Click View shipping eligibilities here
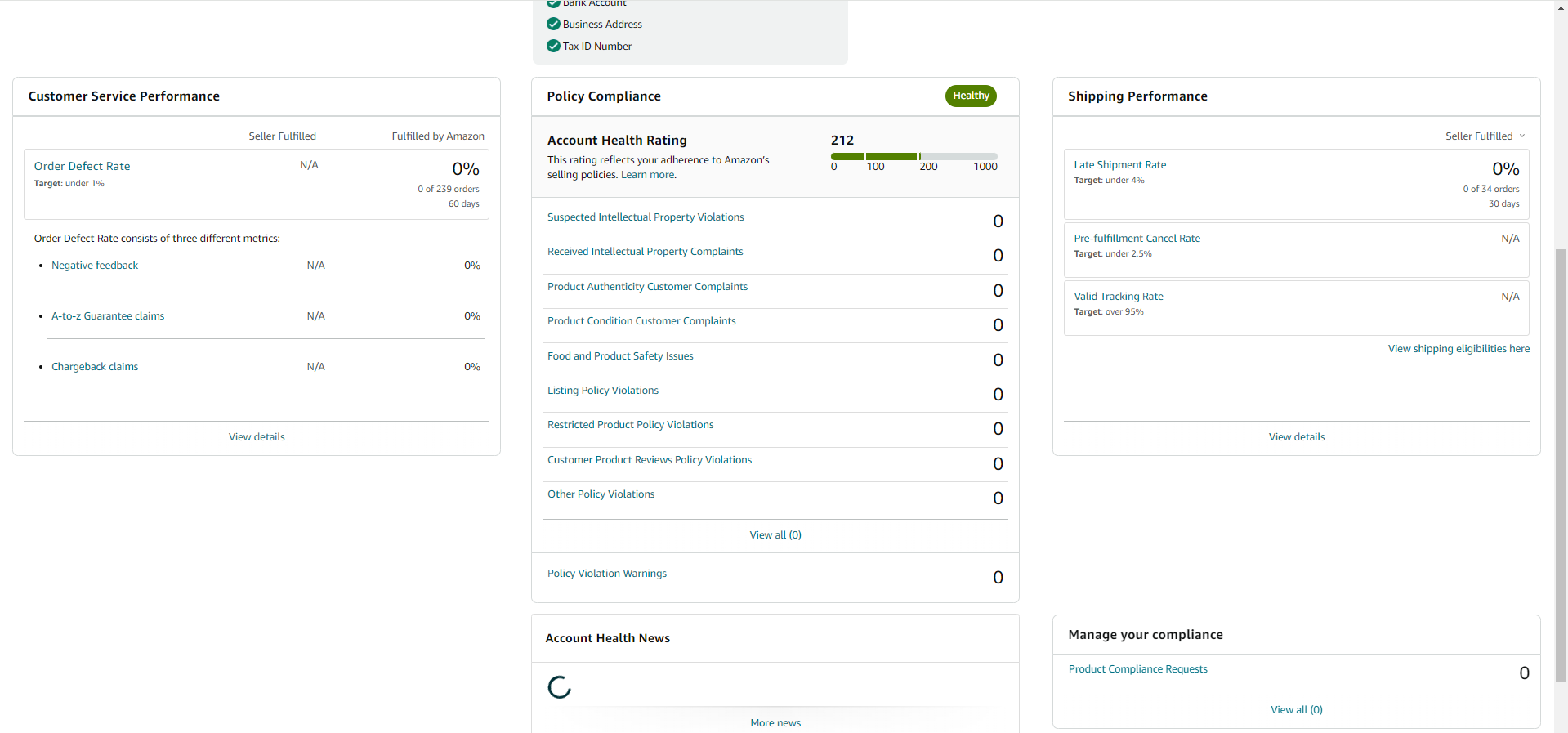This screenshot has height=733, width=1568. click(1459, 349)
